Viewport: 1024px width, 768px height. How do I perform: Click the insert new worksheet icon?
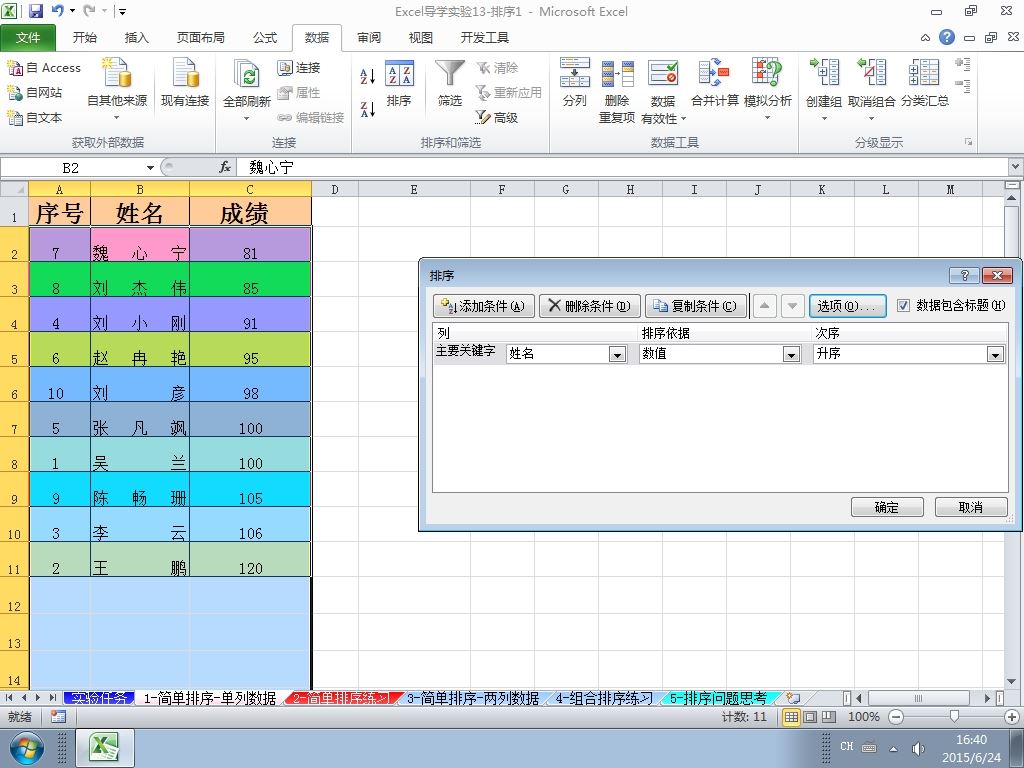793,698
